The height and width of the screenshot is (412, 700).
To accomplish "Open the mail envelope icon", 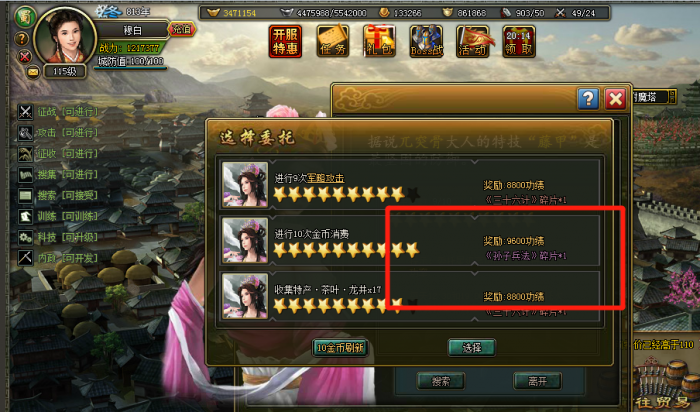I will (x=33, y=71).
